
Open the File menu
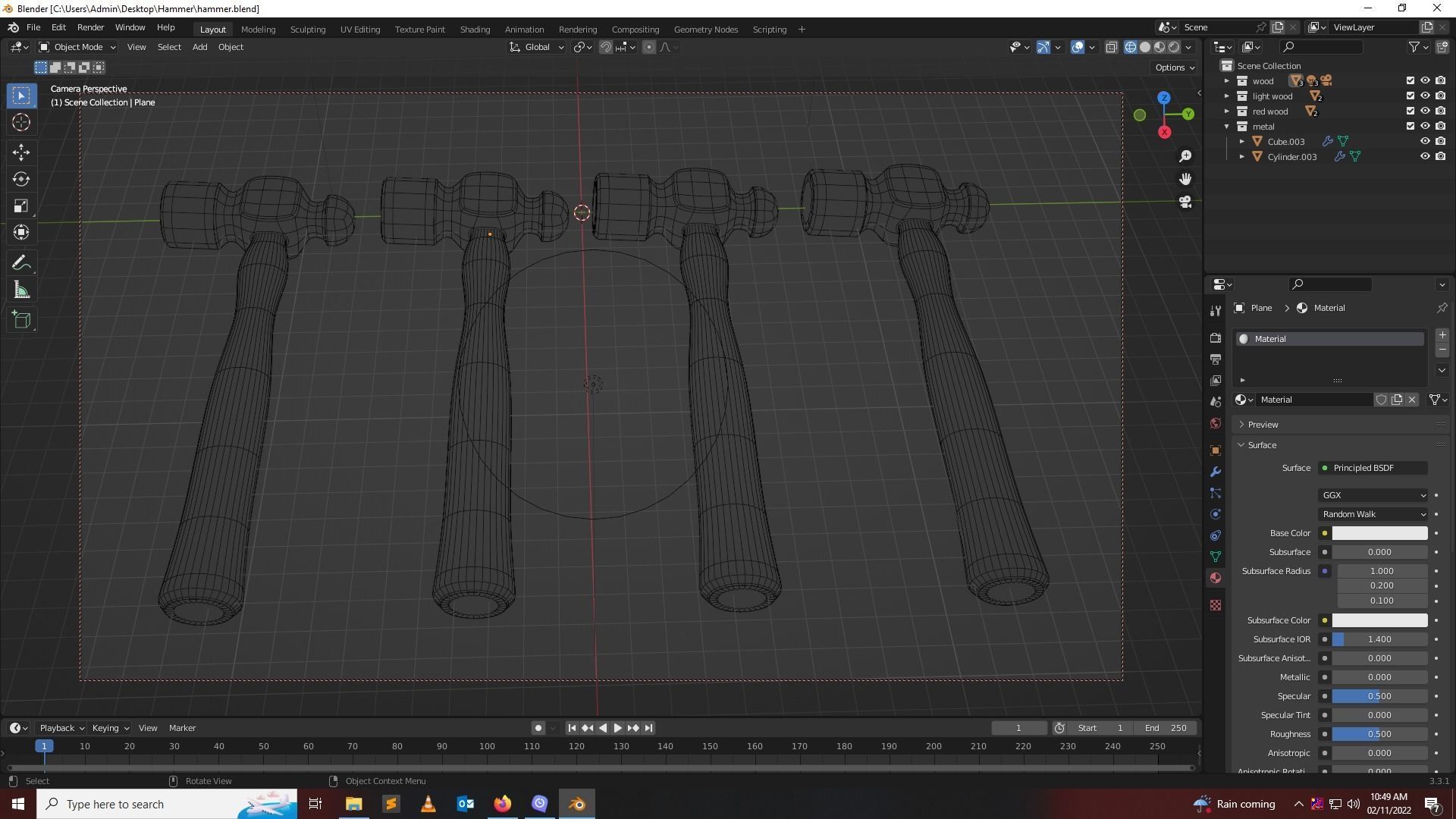point(33,27)
